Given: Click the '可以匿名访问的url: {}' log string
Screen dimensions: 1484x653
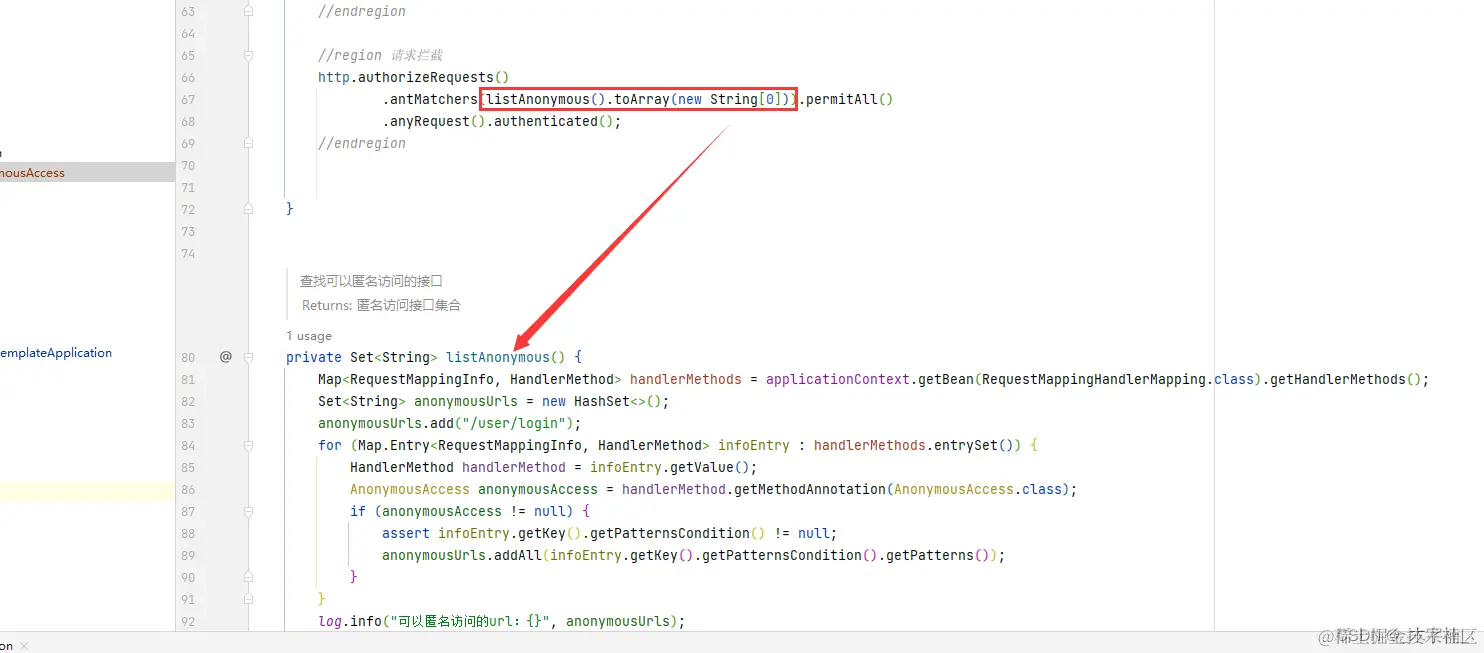Looking at the screenshot, I should pos(470,621).
